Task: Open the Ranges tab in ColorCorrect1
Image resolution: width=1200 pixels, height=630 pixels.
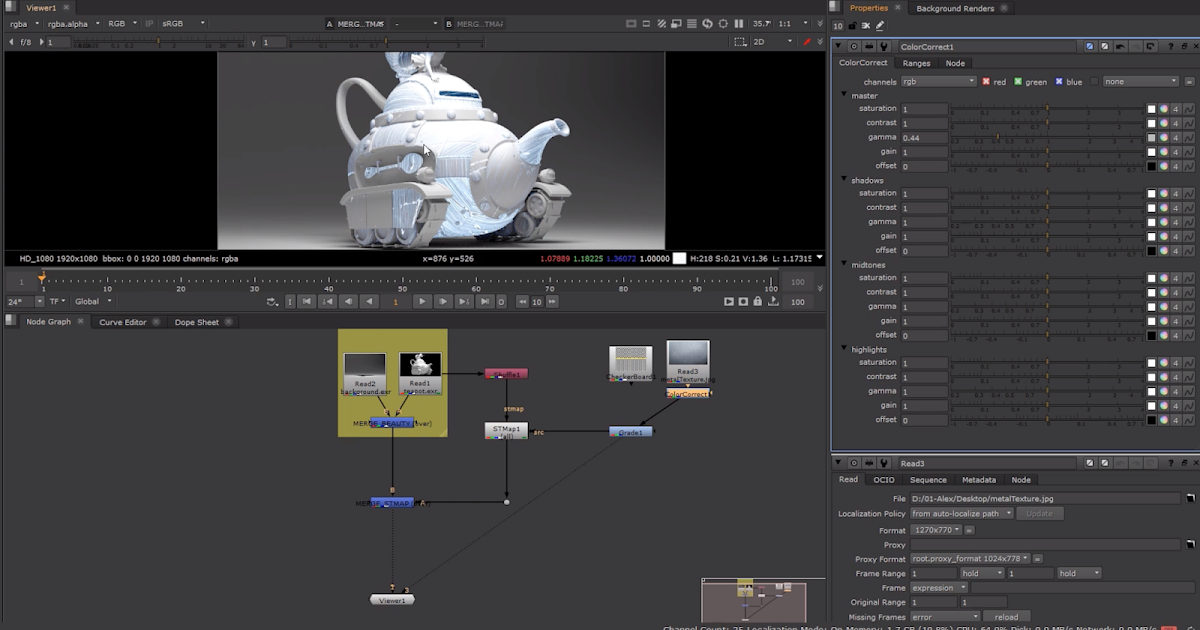Action: tap(916, 63)
